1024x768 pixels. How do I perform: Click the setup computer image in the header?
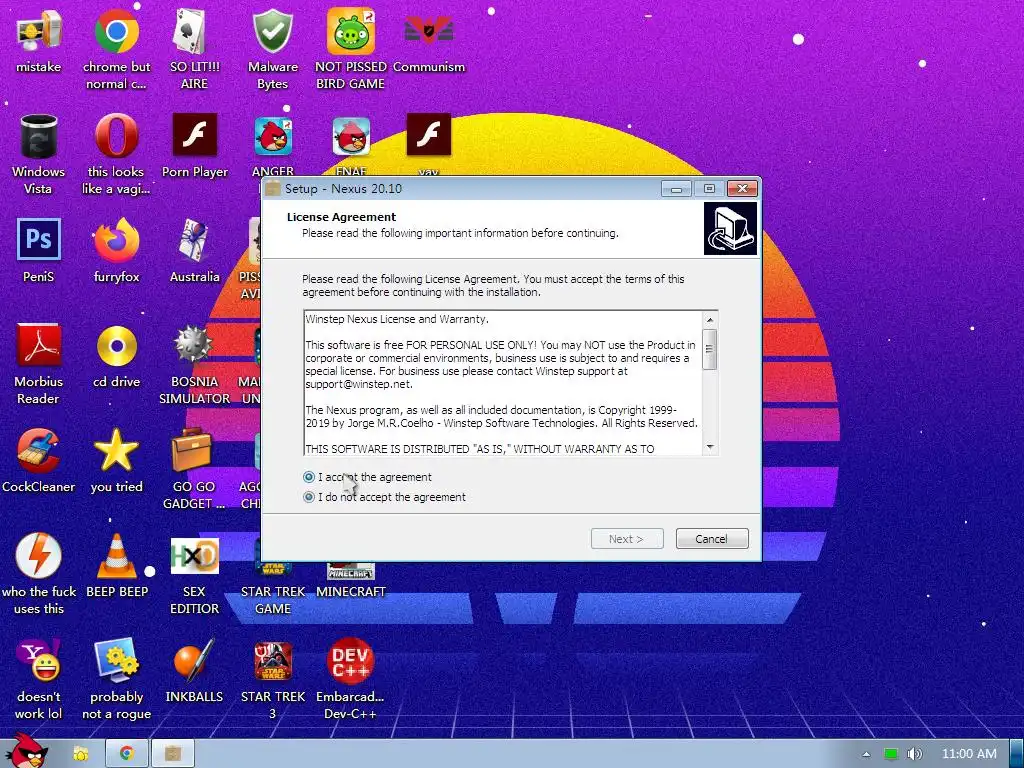click(730, 229)
